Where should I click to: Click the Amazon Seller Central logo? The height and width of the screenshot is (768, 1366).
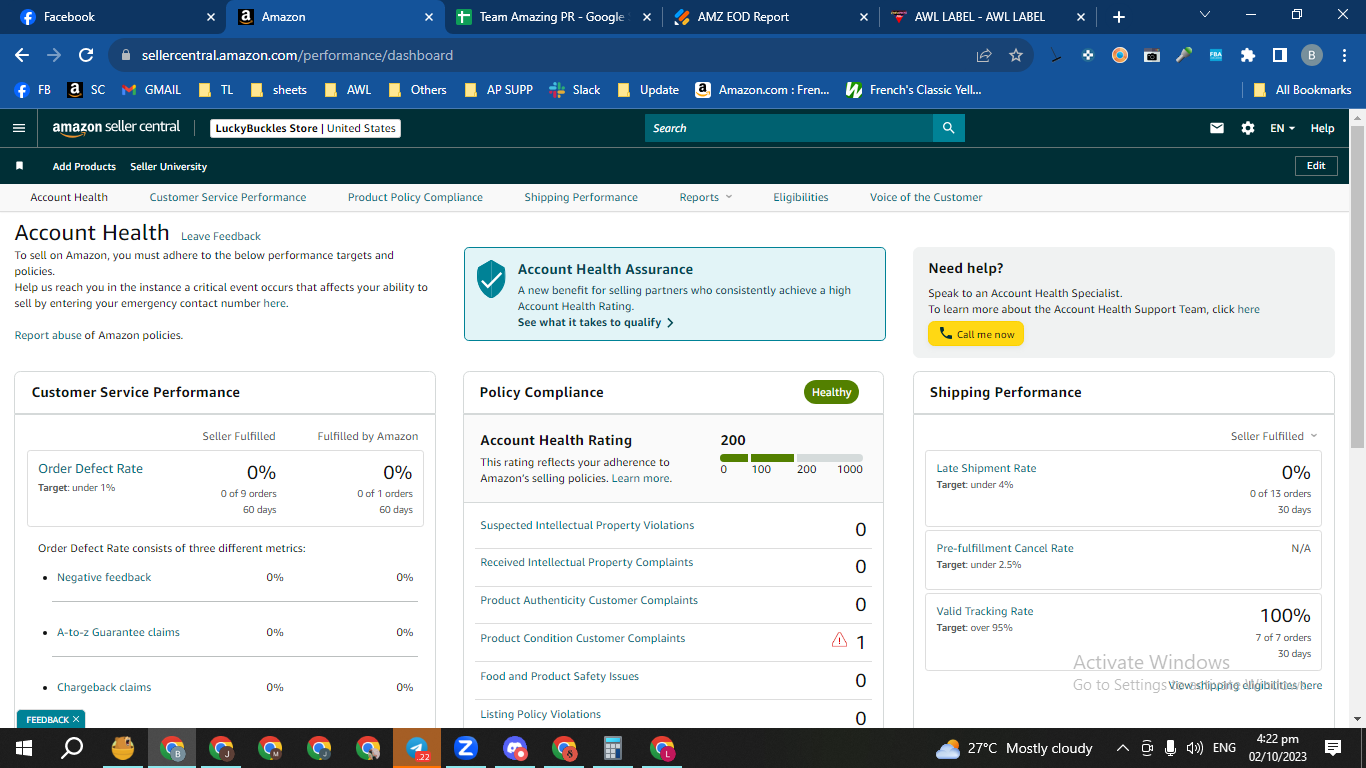pos(116,128)
